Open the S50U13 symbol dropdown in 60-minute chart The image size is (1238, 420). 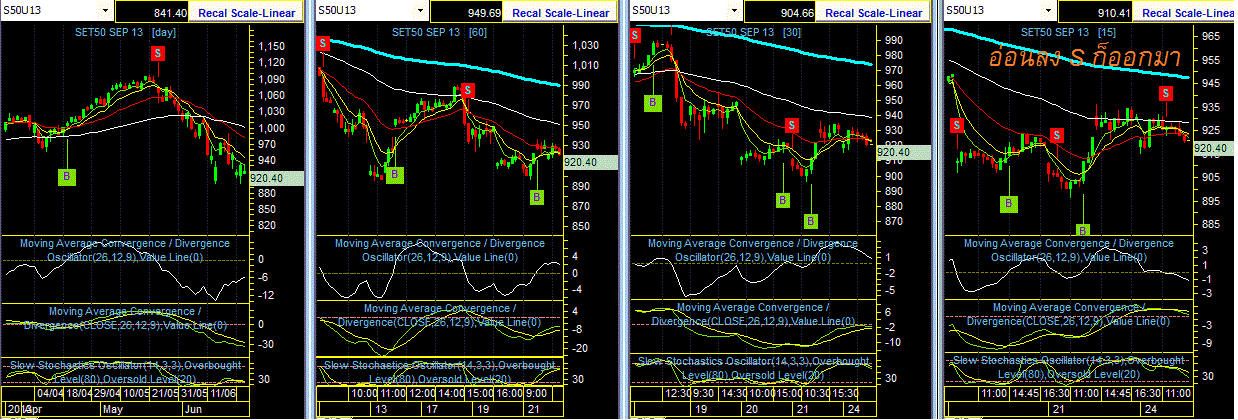pyautogui.click(x=421, y=10)
